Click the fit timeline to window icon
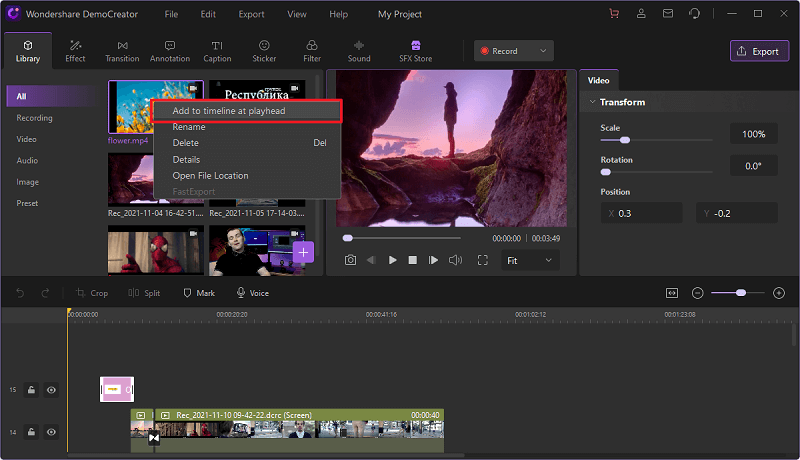This screenshot has width=800, height=460. pos(672,293)
